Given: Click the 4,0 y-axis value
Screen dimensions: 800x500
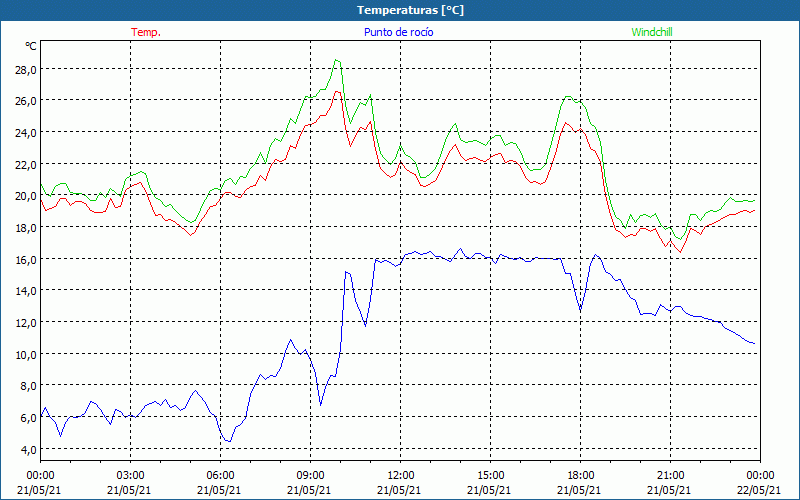Looking at the screenshot, I should point(28,449).
